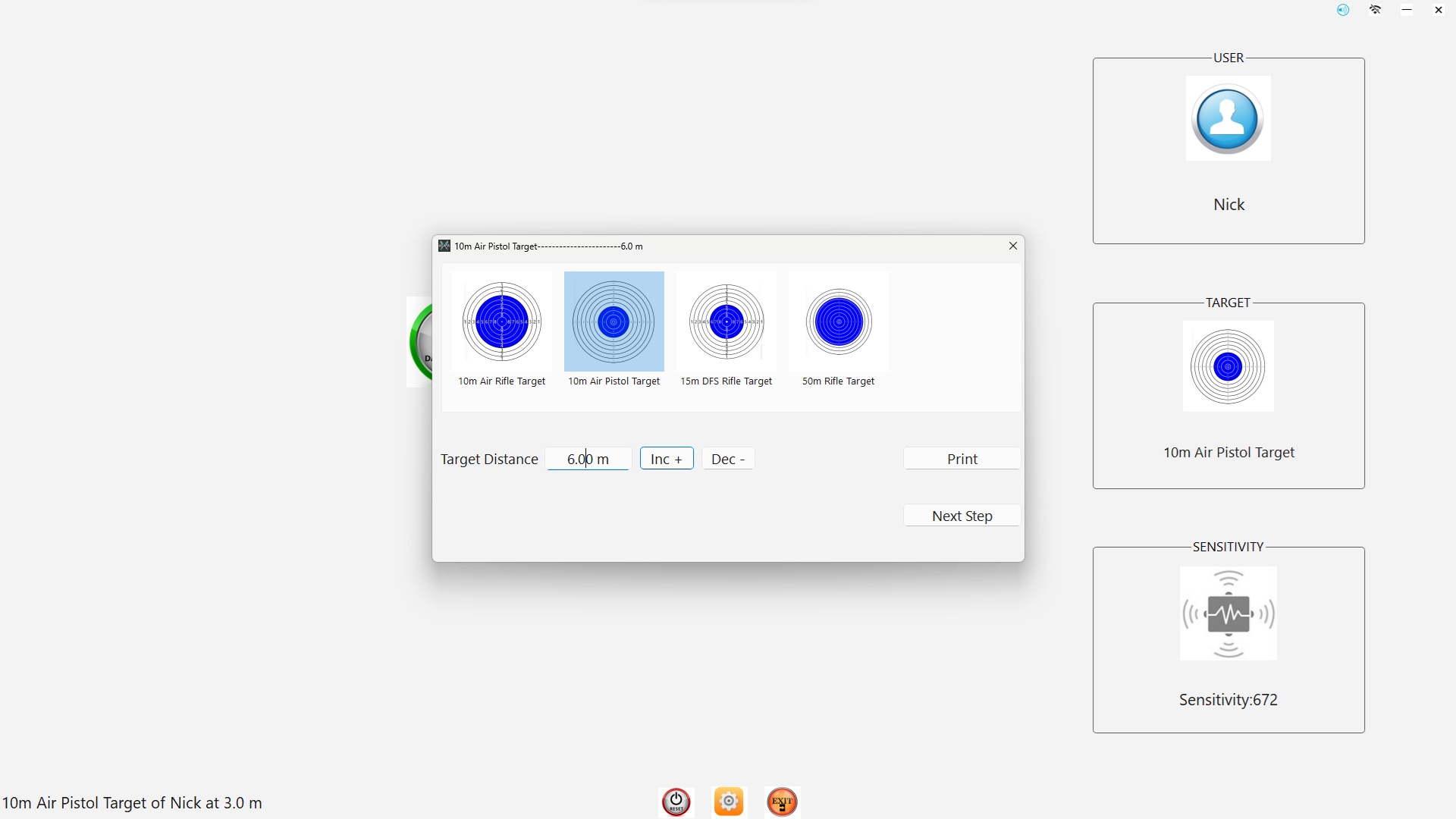
Task: Close the target selection dialog
Action: [1012, 246]
